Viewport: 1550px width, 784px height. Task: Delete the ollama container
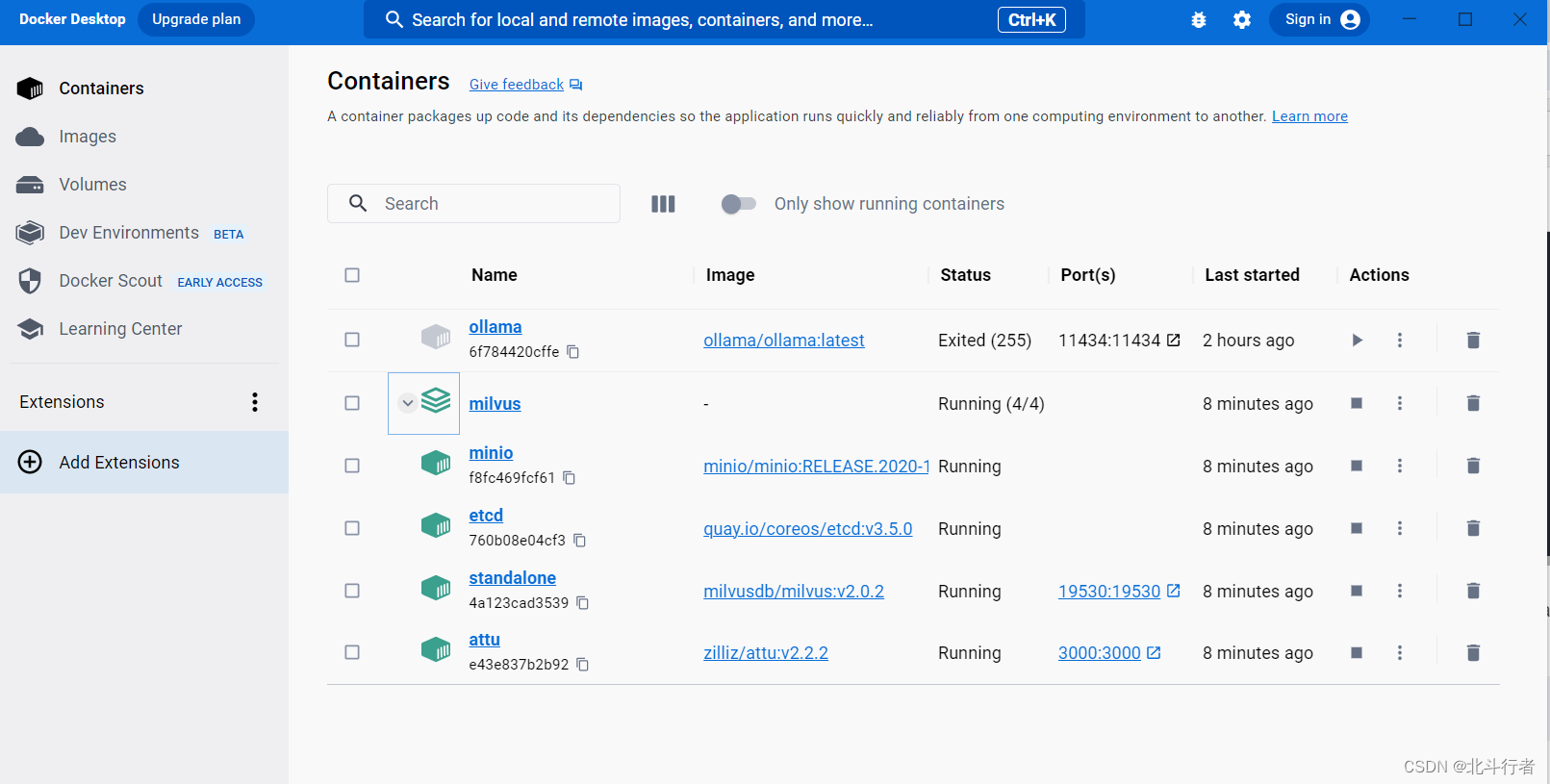point(1473,340)
